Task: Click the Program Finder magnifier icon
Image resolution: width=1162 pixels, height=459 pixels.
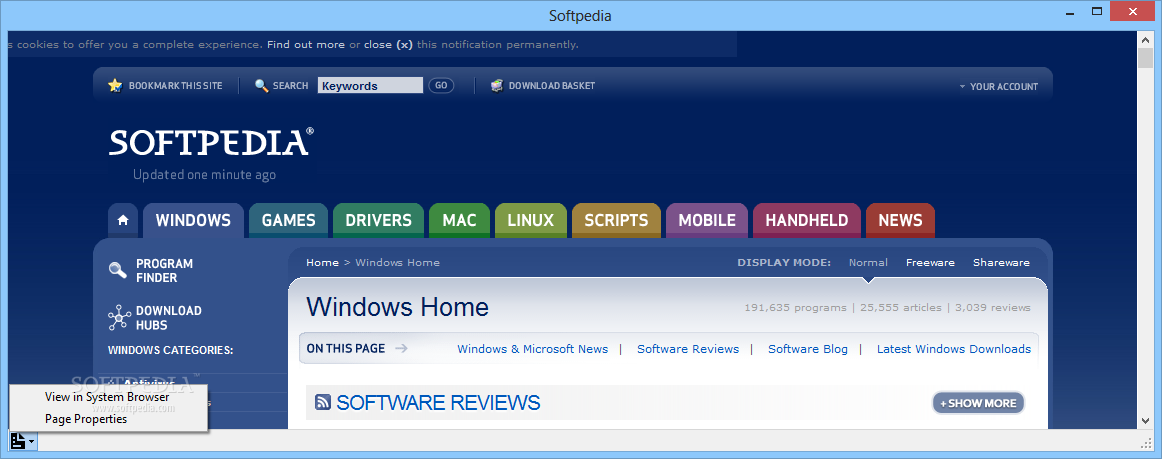Action: coord(118,271)
